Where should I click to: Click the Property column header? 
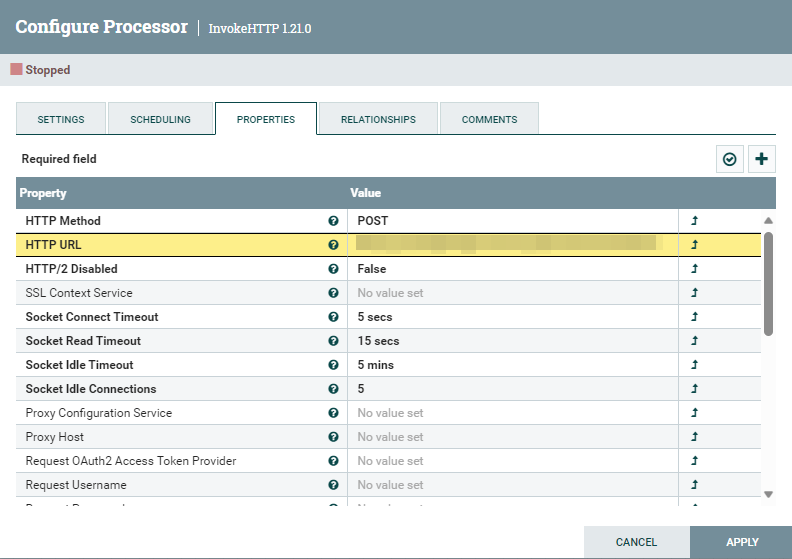pyautogui.click(x=43, y=193)
